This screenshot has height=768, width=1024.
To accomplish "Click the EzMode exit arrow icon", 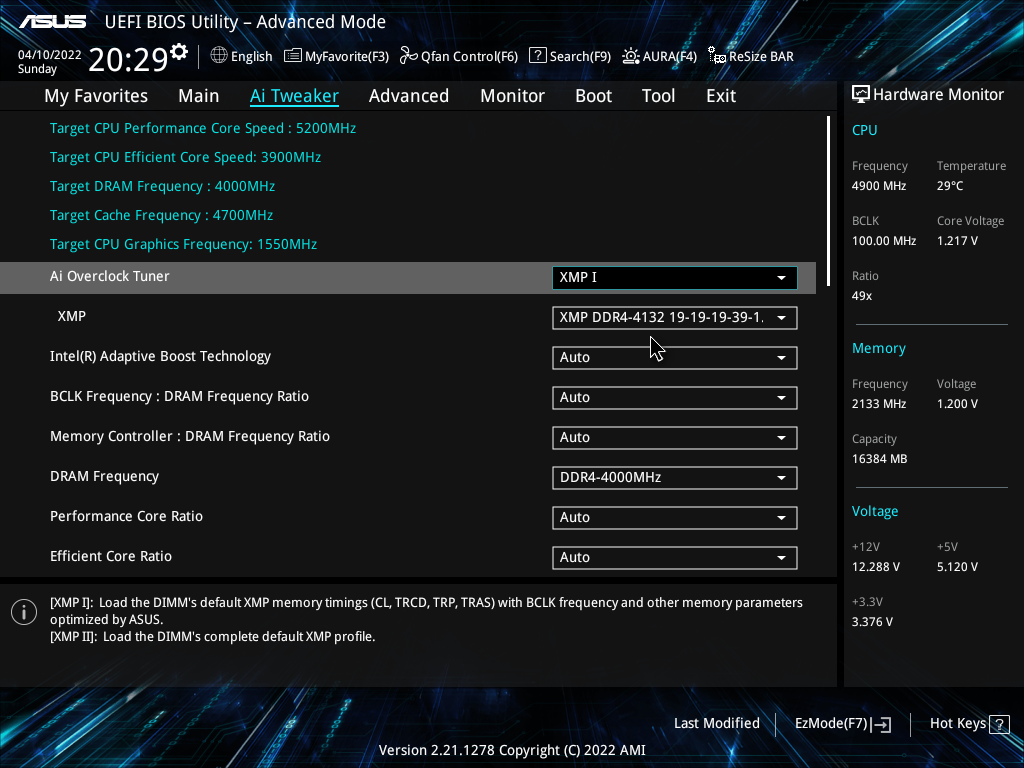I will click(x=881, y=724).
